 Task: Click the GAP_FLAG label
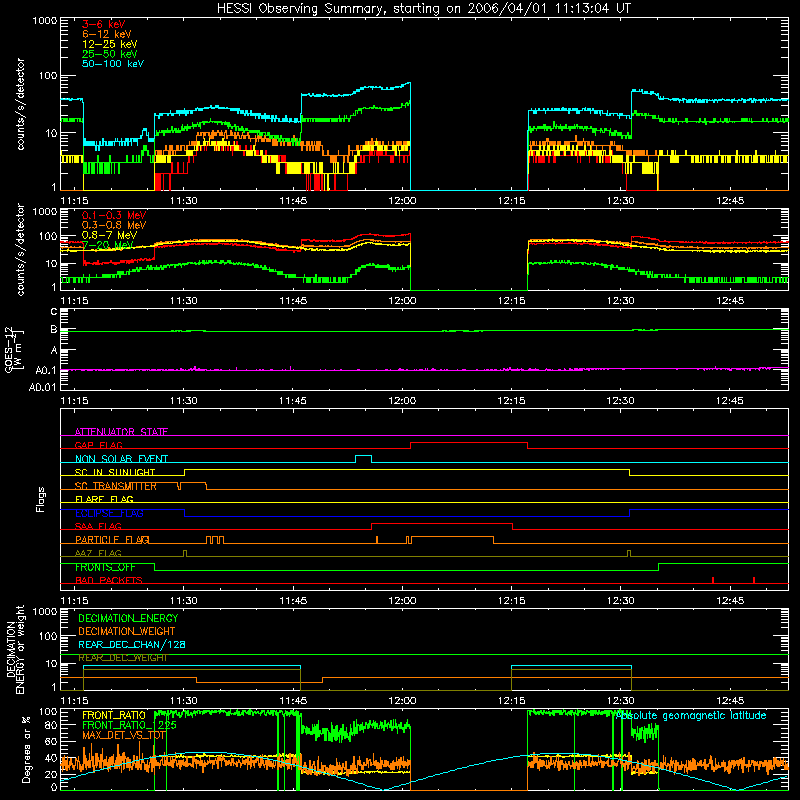pos(98,445)
